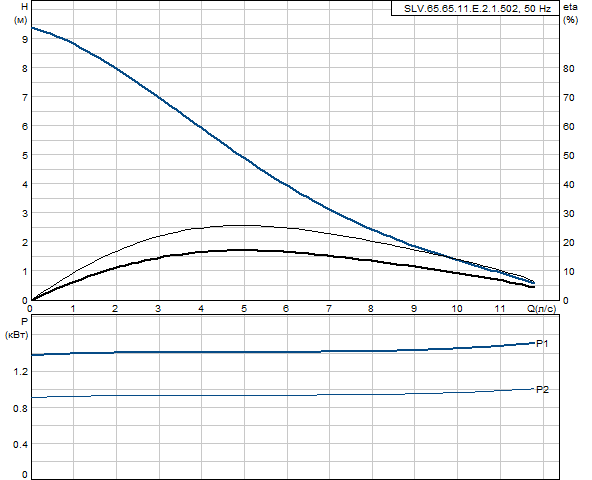Image resolution: width=592 pixels, height=480 pixels.
Task: Click the 30 tick on eta axis
Action: (569, 214)
